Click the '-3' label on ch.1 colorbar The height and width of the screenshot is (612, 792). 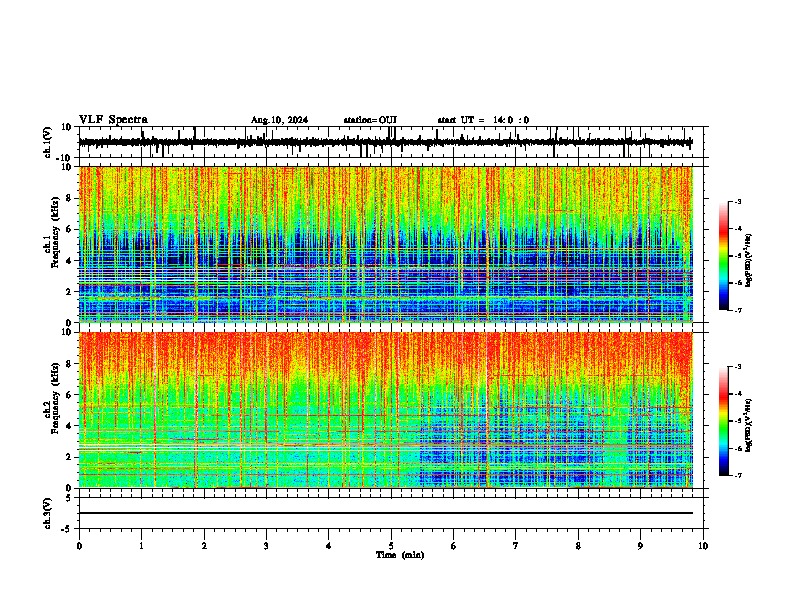[x=738, y=202]
